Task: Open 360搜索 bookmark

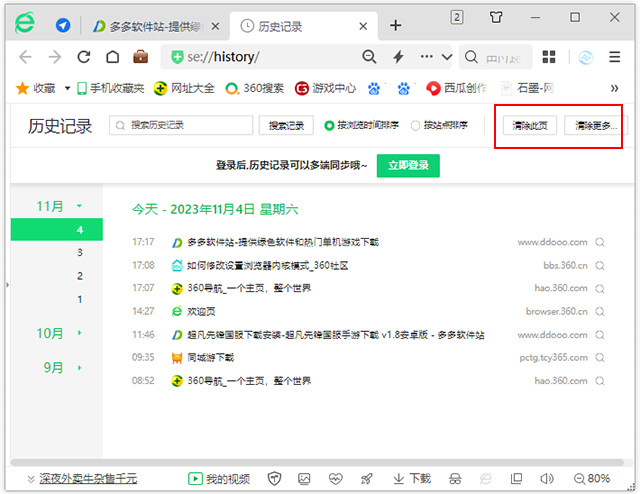Action: (254, 88)
